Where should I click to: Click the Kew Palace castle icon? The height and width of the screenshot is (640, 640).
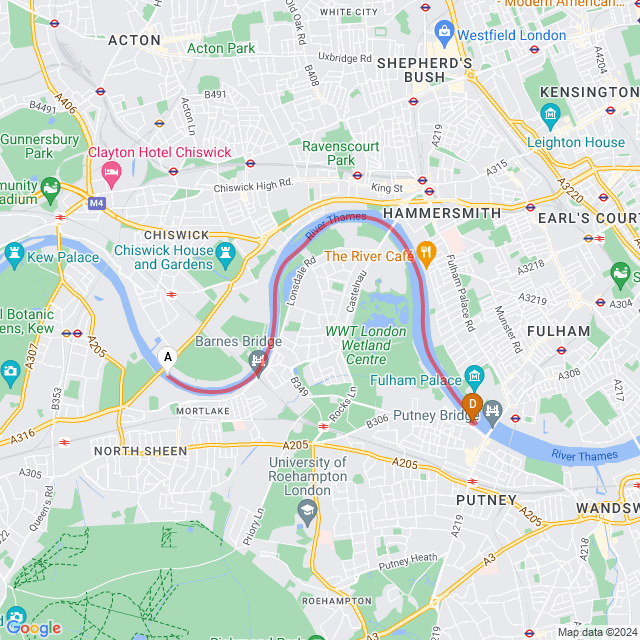pyautogui.click(x=14, y=254)
